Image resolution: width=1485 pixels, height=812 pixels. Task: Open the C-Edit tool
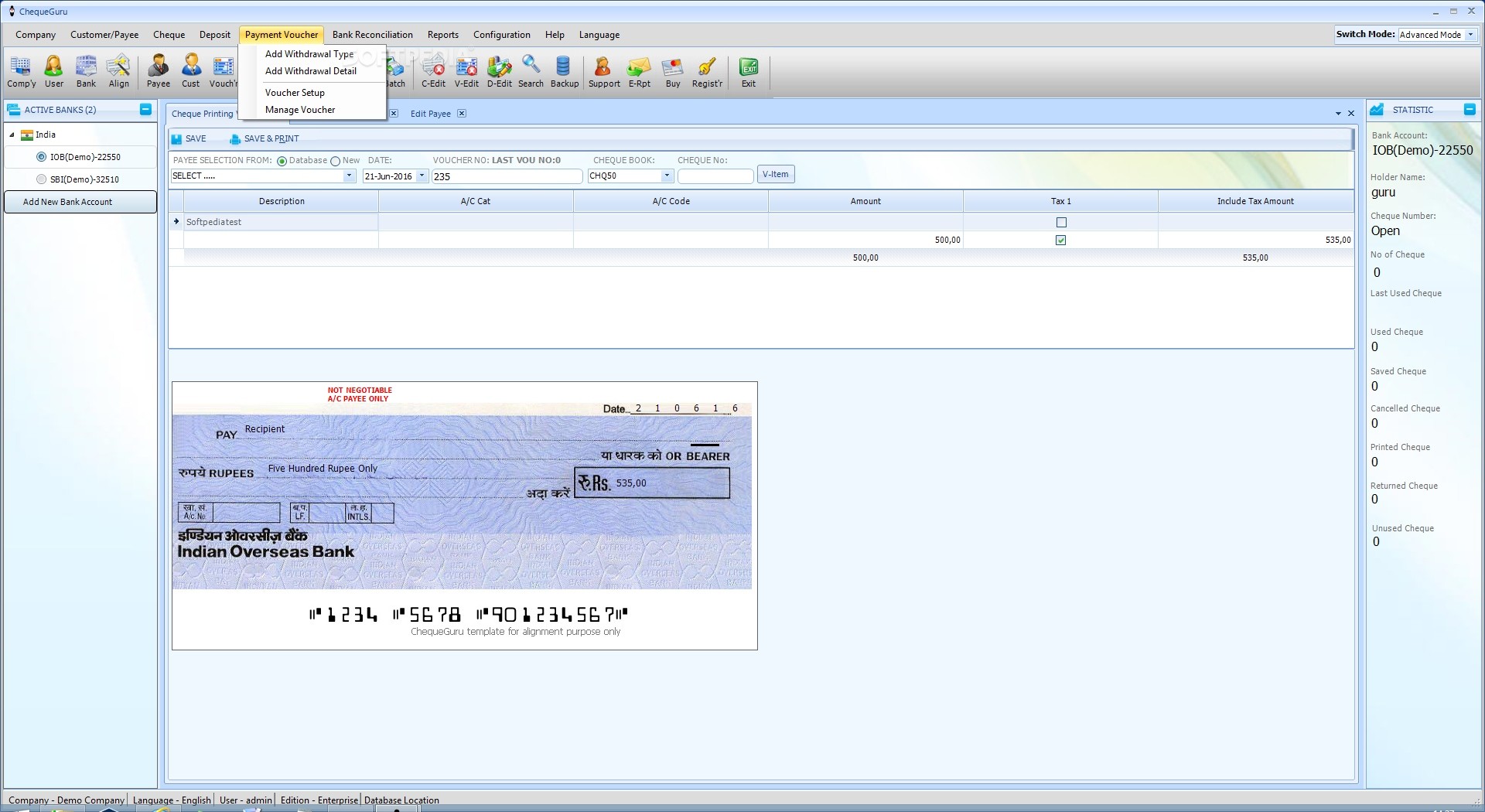tap(433, 72)
